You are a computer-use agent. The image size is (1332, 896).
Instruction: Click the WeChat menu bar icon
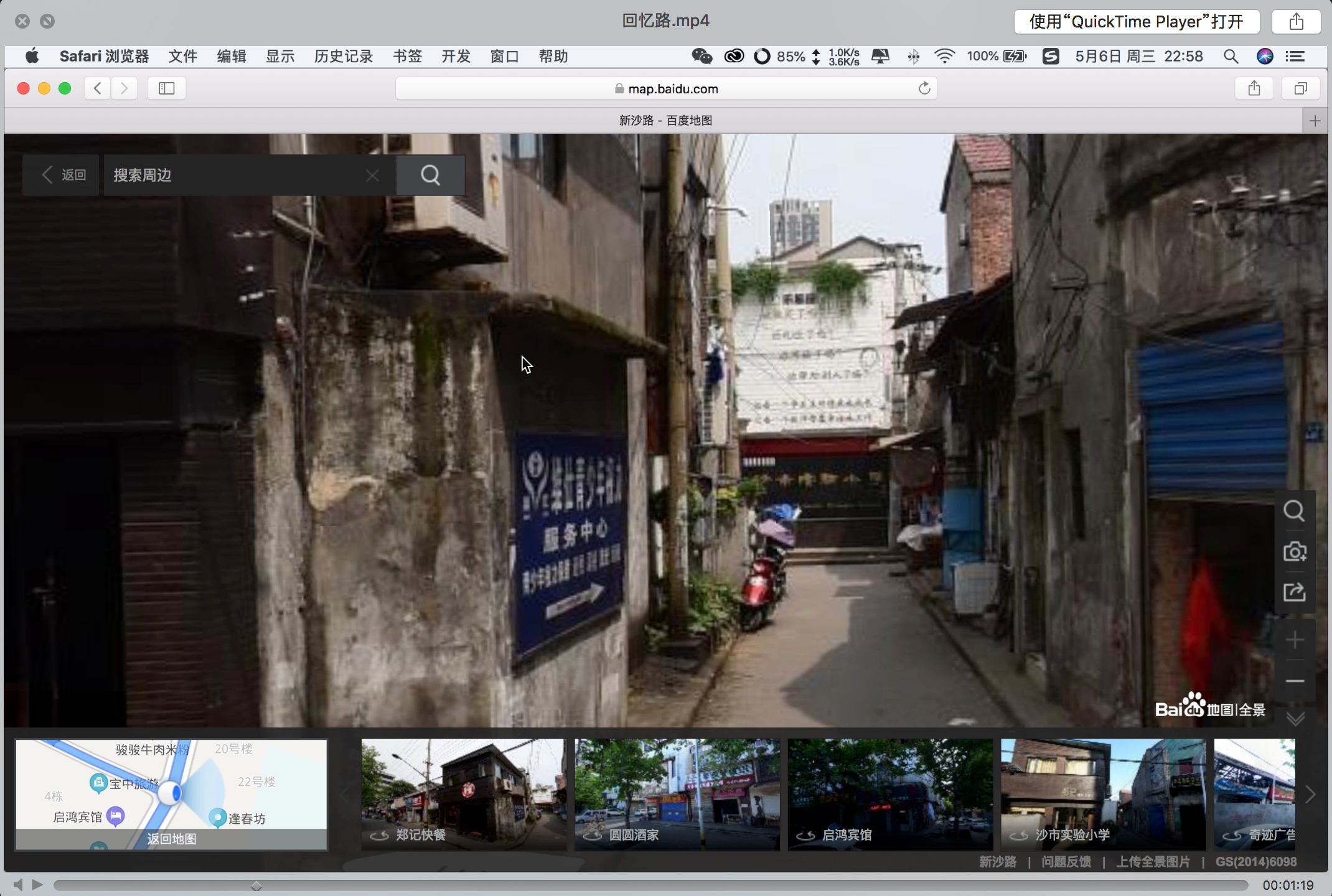tap(701, 57)
